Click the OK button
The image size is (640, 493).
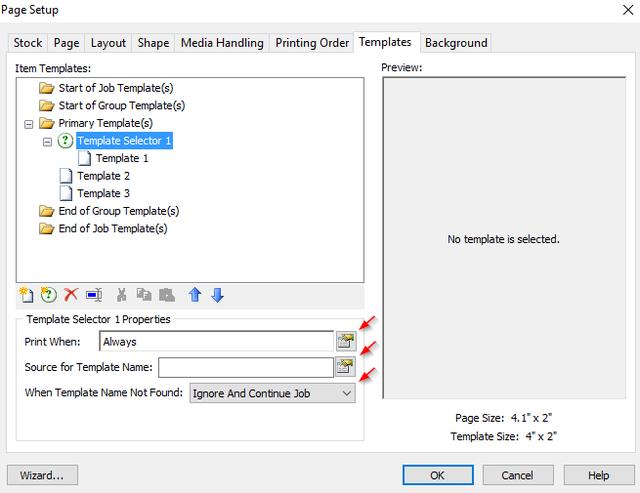tap(438, 475)
